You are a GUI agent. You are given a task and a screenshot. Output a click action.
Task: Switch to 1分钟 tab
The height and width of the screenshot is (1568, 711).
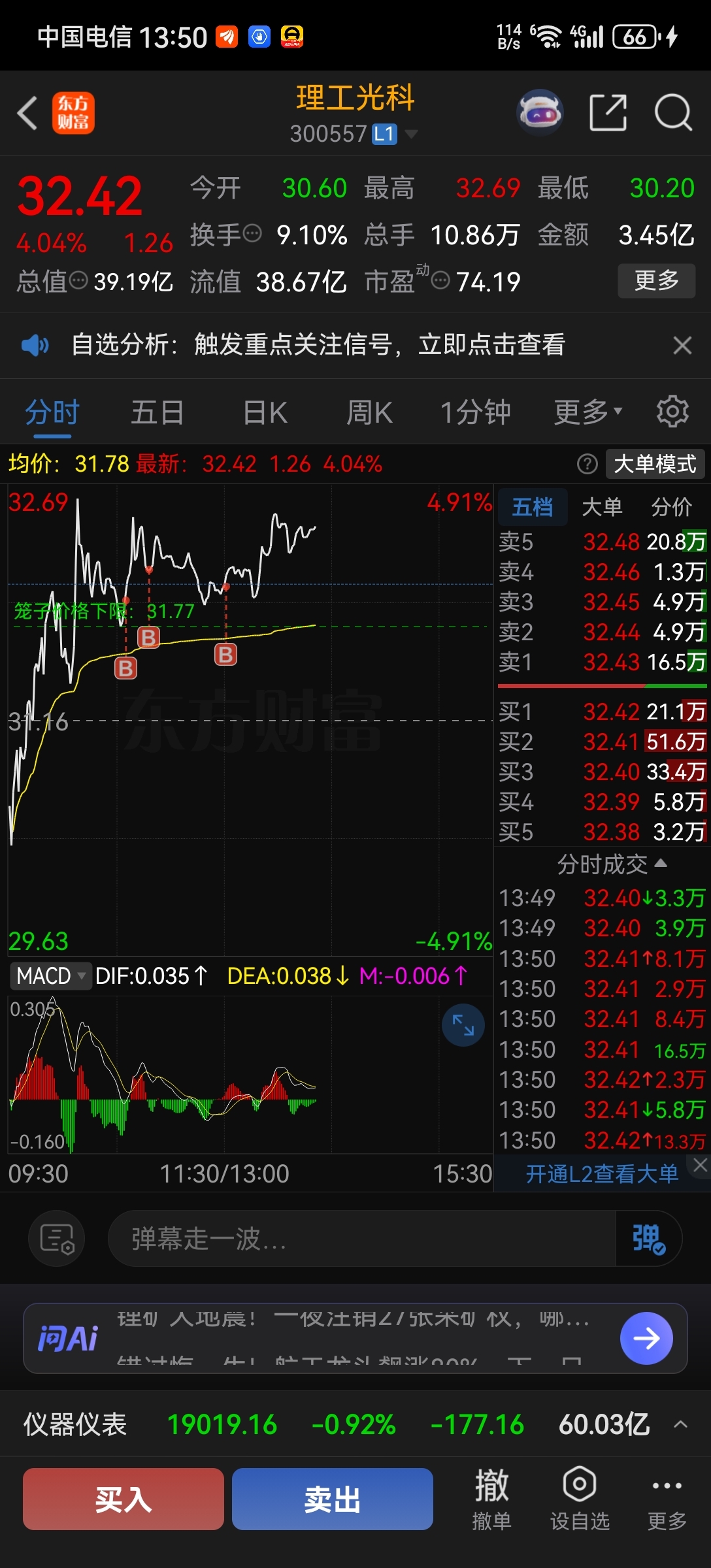pos(475,412)
